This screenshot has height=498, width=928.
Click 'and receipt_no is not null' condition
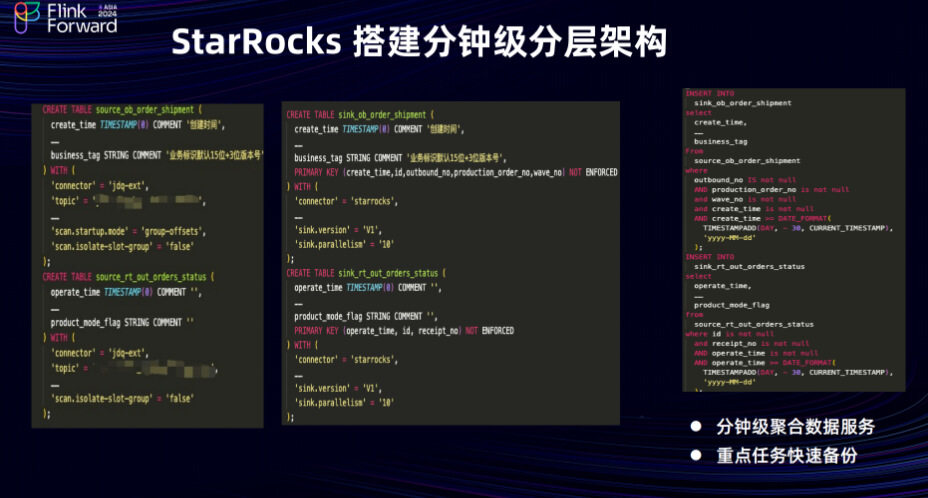(751, 343)
